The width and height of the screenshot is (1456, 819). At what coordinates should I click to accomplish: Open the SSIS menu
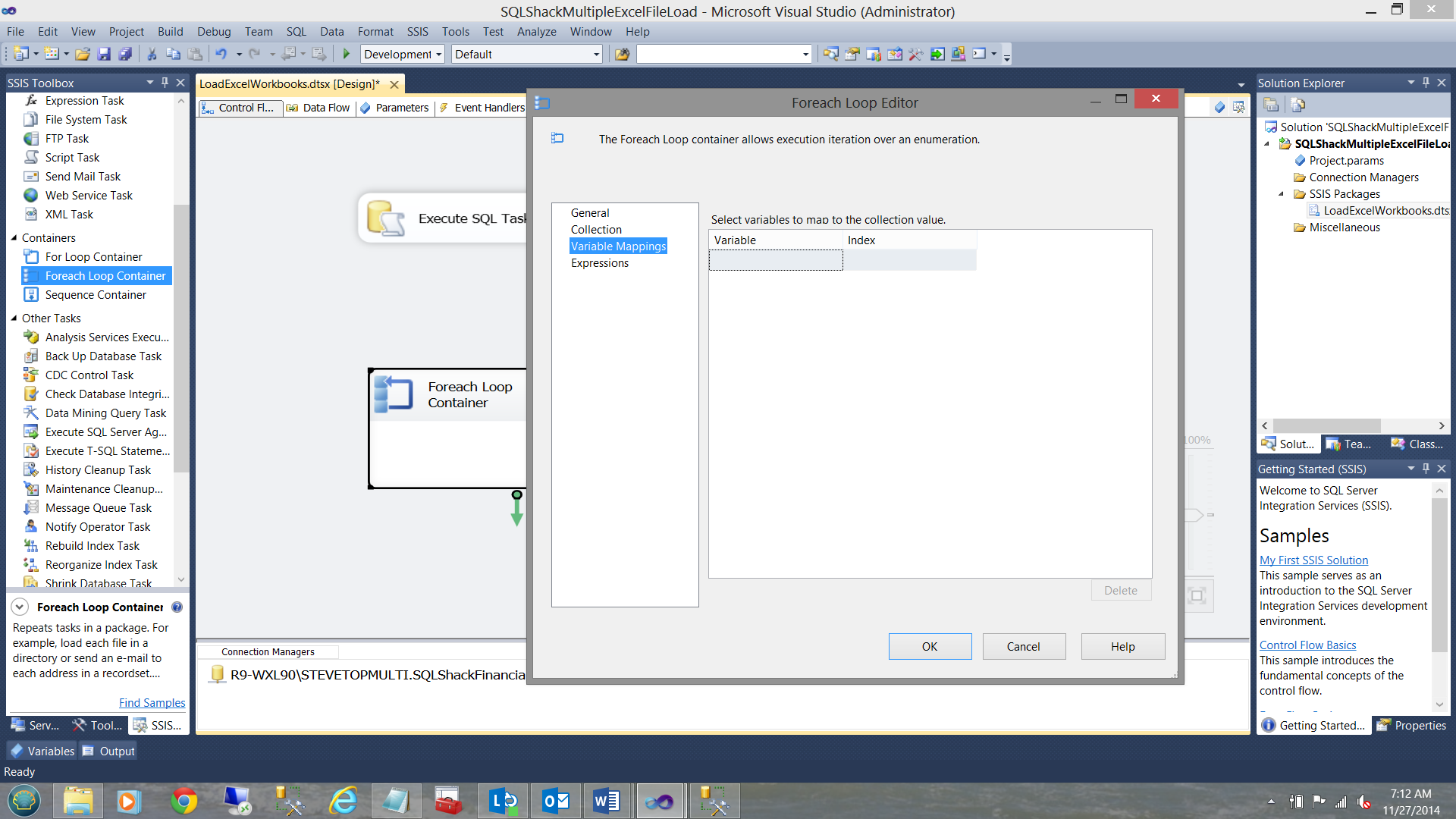[x=417, y=32]
